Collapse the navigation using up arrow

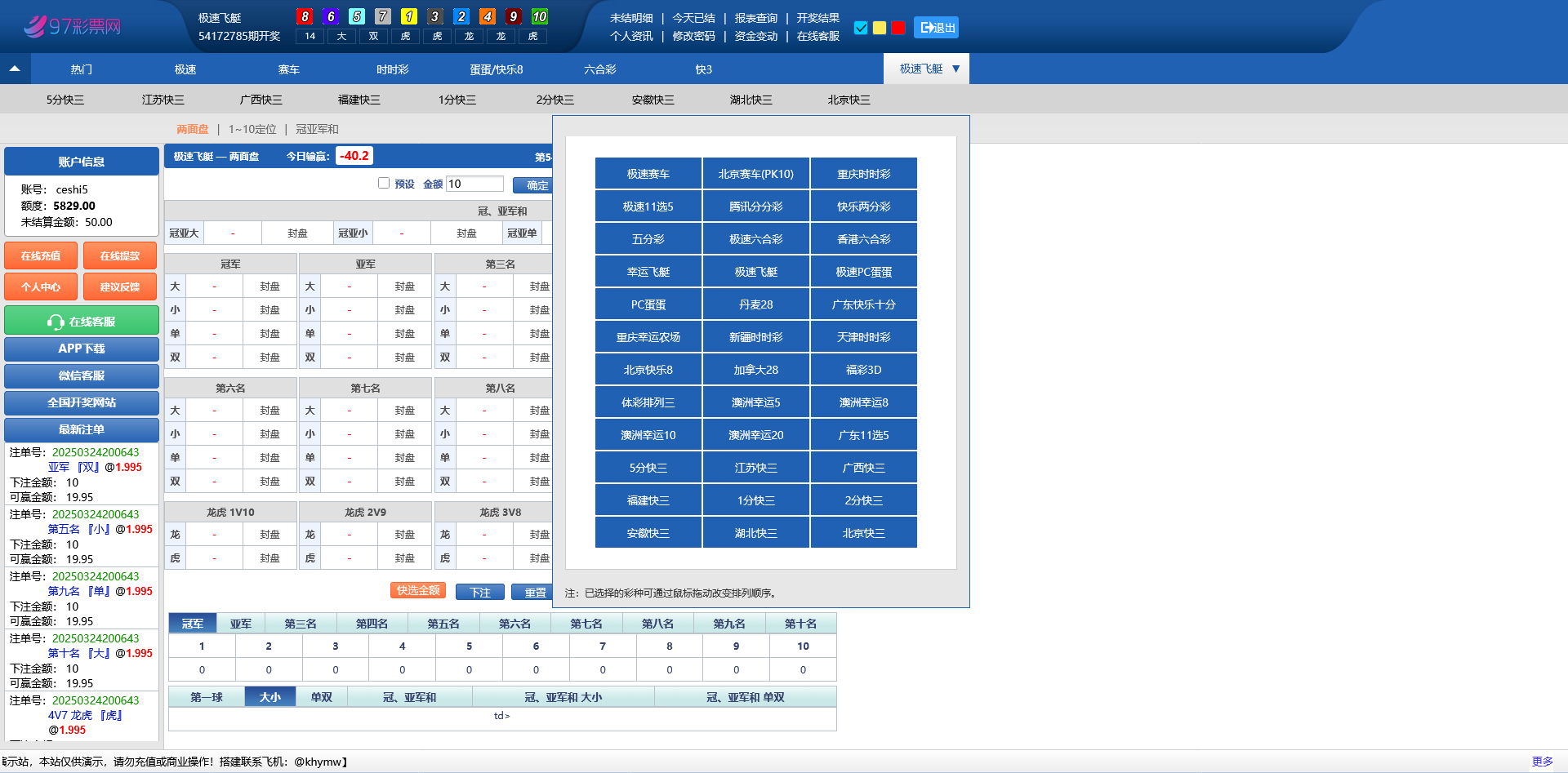click(x=15, y=69)
